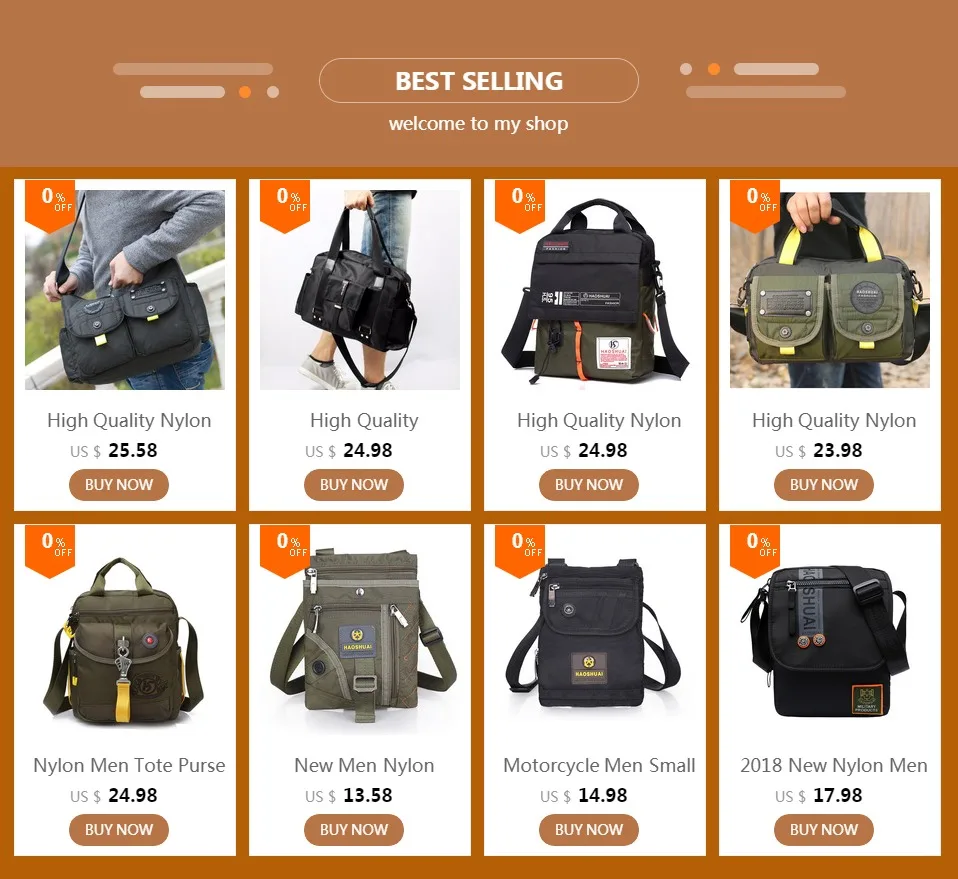Click the 0% OFF badge on $17.98 bag
The height and width of the screenshot is (879, 958).
(x=755, y=551)
